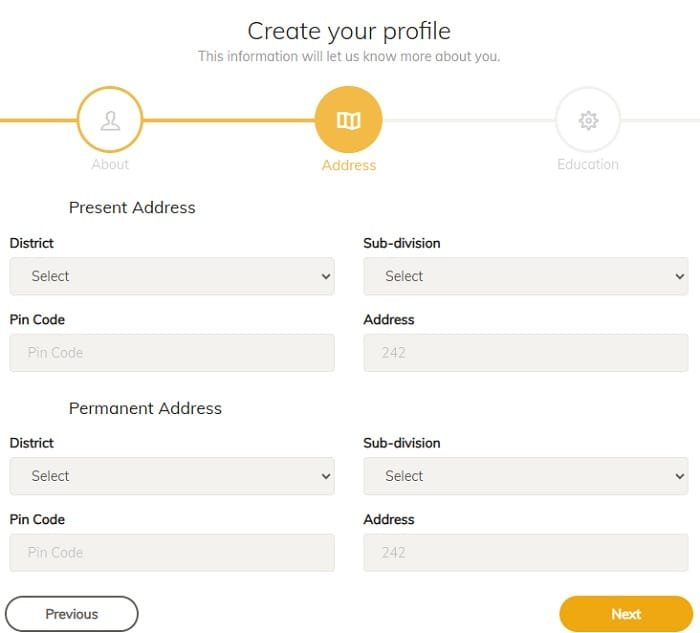Select the Address step label

pos(349,165)
